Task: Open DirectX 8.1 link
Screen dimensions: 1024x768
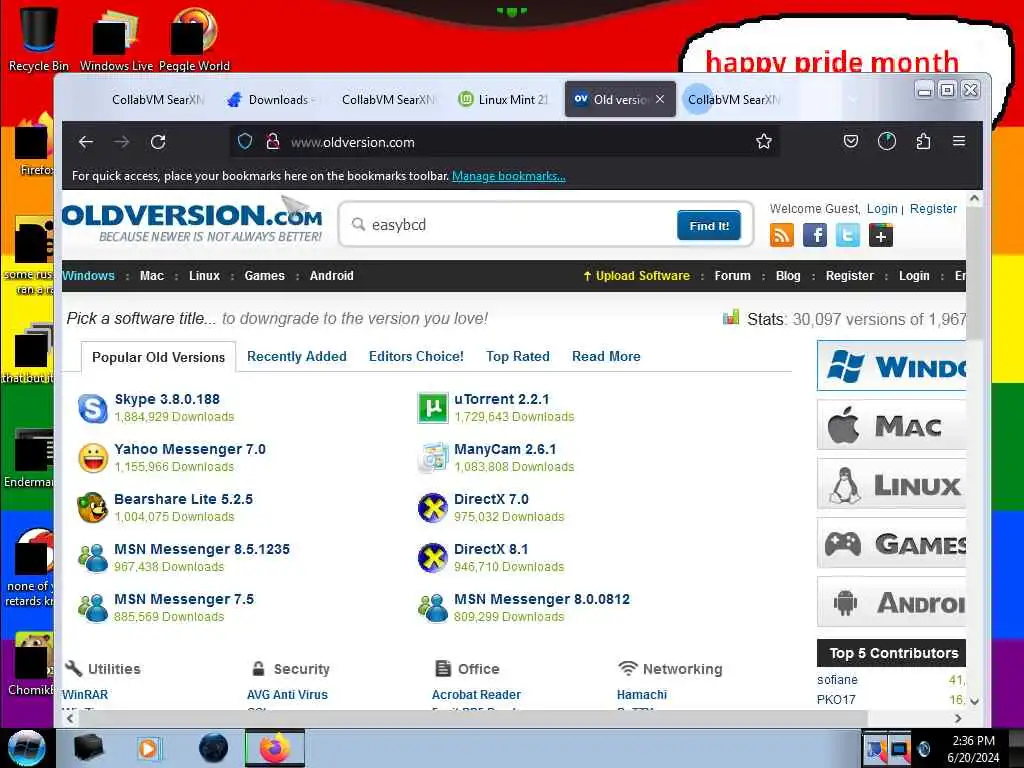Action: tap(491, 549)
